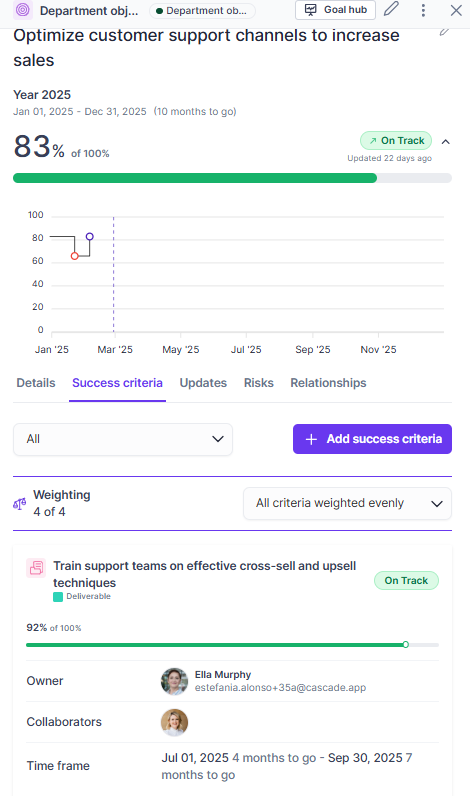Screen dimensions: 470x796
Task: Click the Goal hub button
Action: pyautogui.click(x=335, y=10)
